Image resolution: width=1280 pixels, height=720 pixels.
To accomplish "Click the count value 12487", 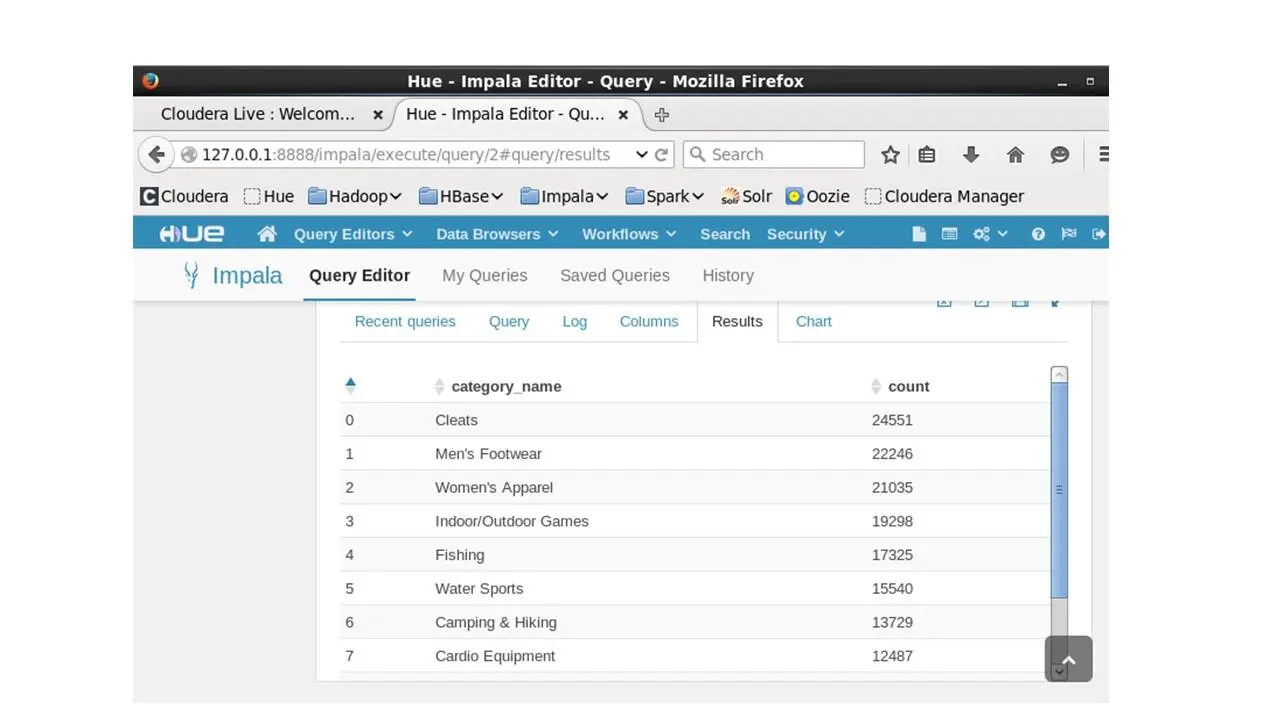I will click(x=892, y=656).
